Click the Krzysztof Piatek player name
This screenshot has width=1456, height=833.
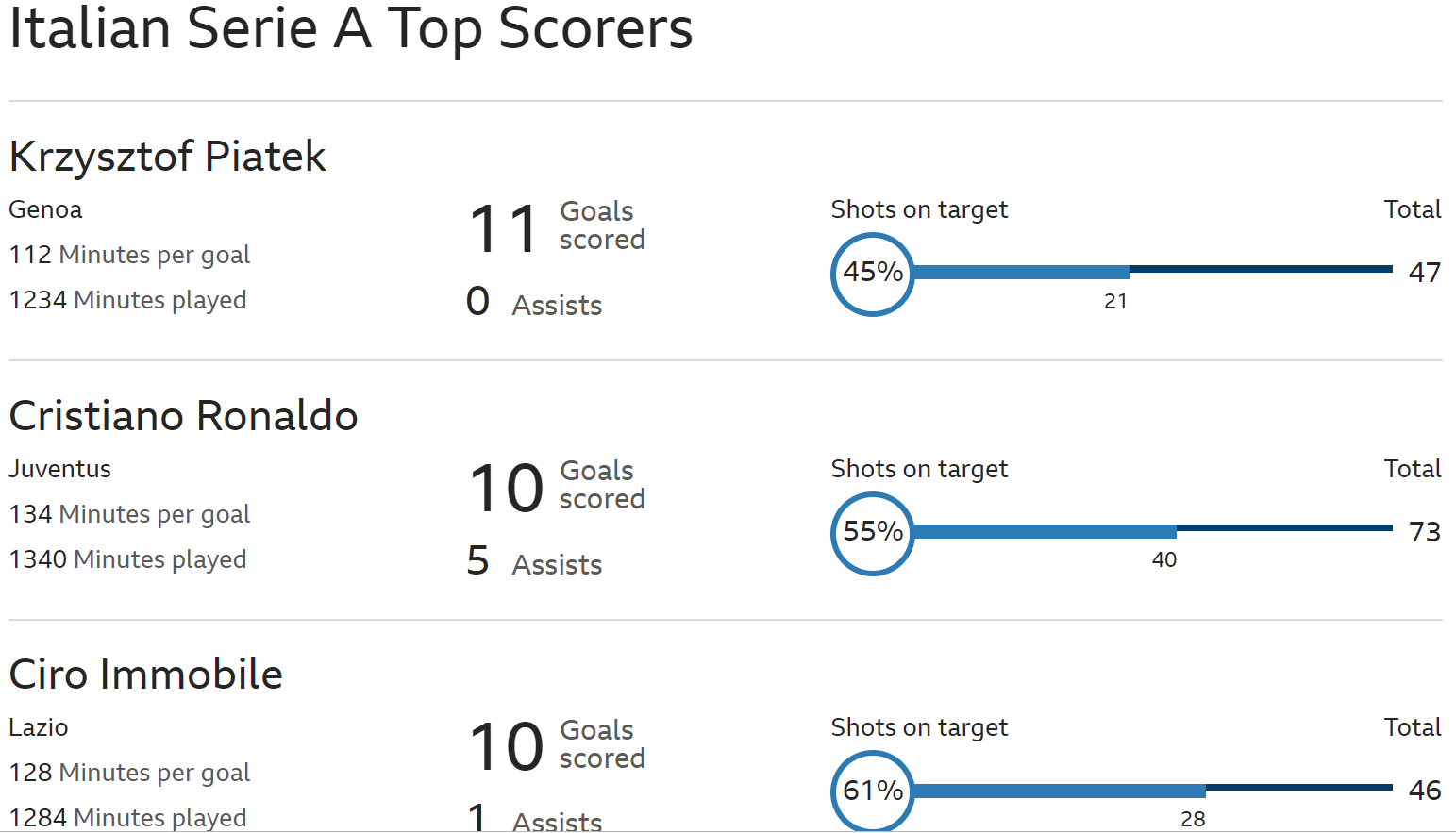(x=167, y=157)
